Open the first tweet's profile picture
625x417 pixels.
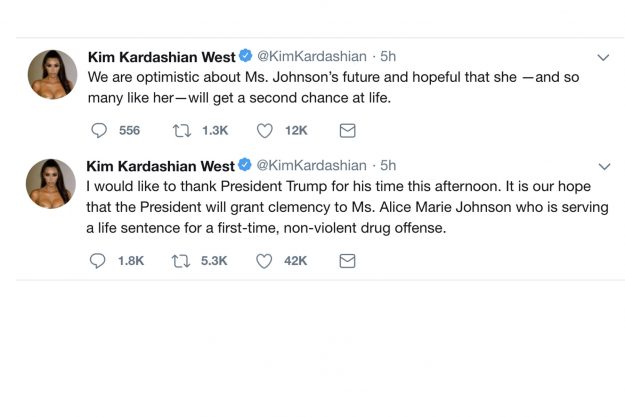[x=52, y=74]
